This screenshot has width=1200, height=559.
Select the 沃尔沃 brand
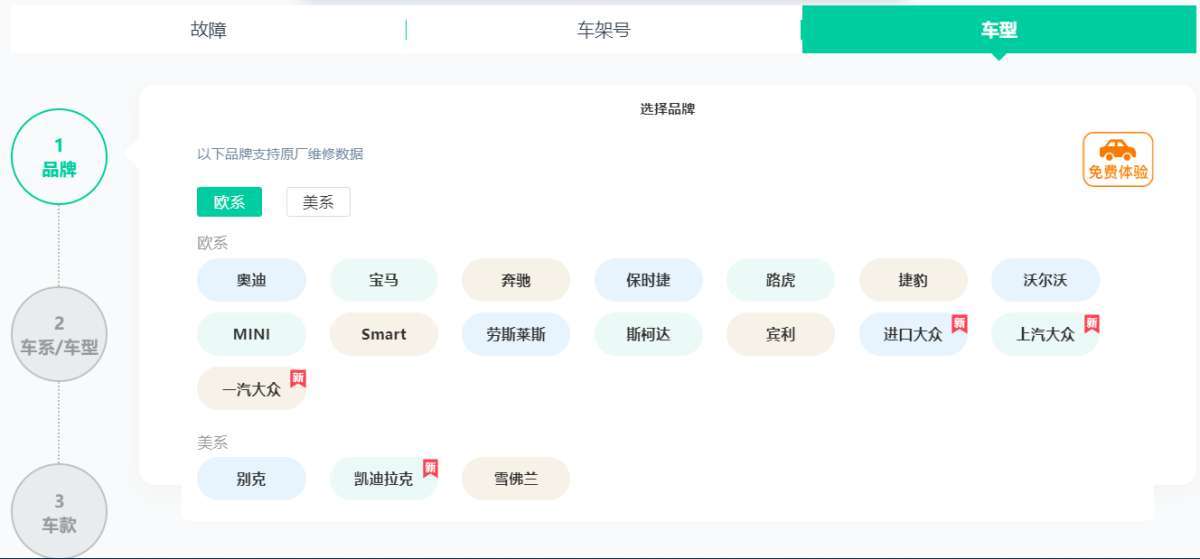[1045, 280]
